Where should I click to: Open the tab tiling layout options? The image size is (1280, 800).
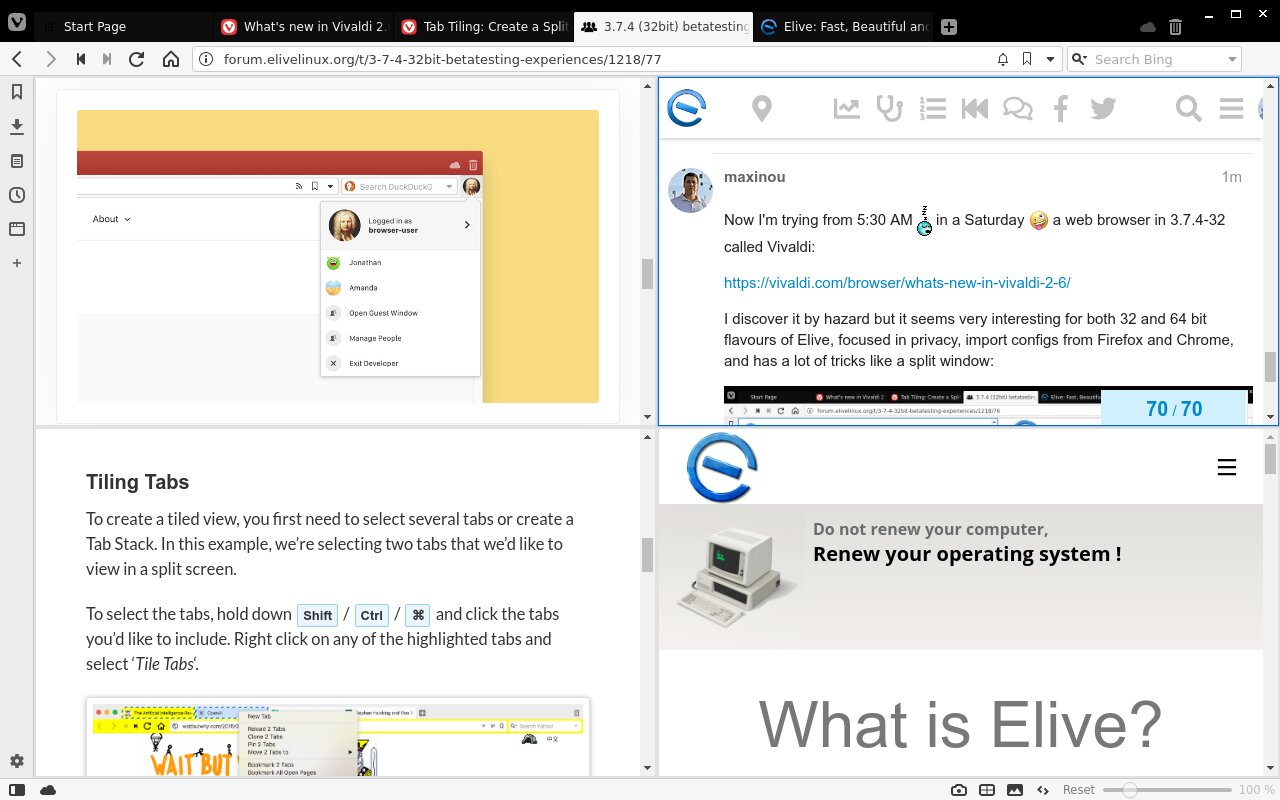987,789
